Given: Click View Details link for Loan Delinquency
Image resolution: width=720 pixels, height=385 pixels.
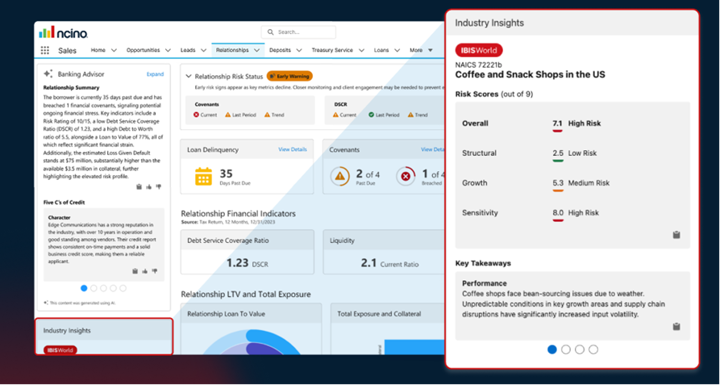Looking at the screenshot, I should point(292,149).
